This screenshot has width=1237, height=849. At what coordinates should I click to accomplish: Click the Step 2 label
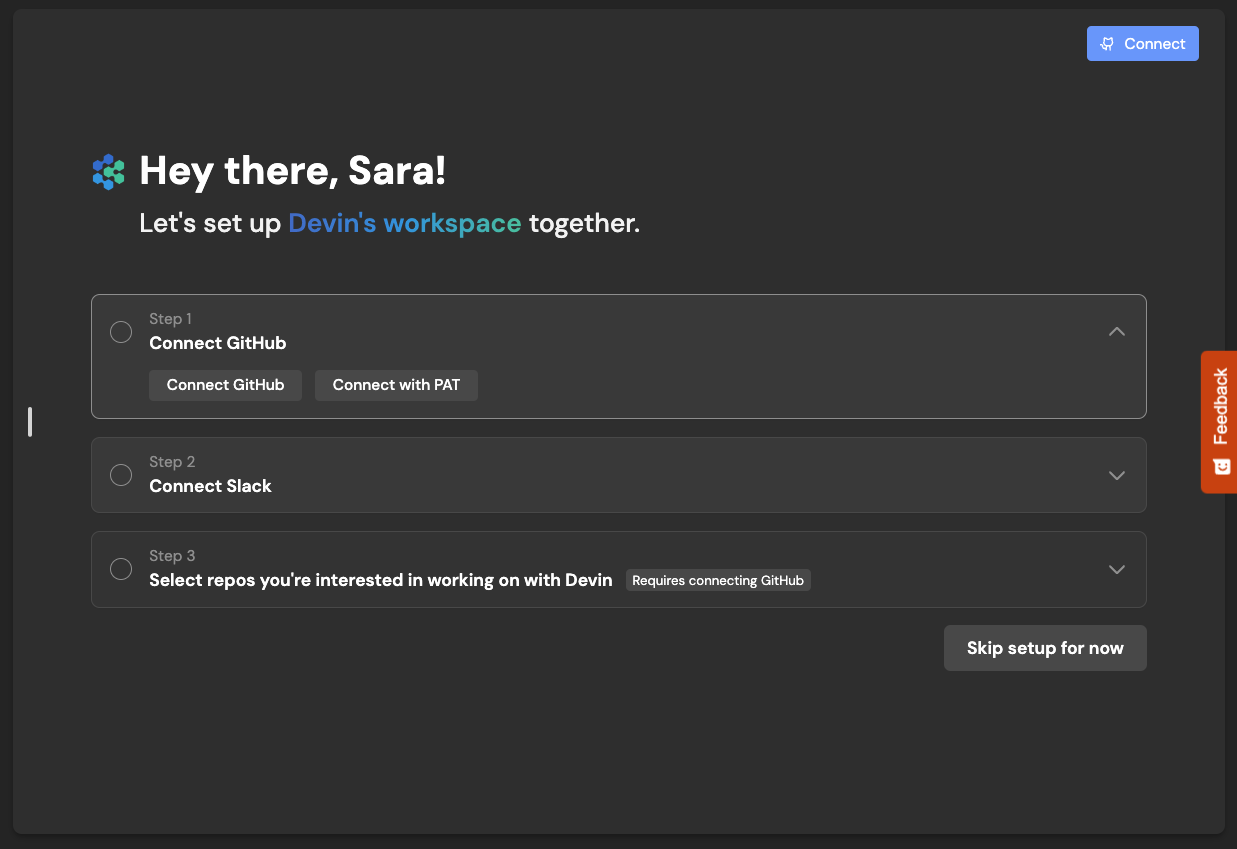tap(172, 462)
